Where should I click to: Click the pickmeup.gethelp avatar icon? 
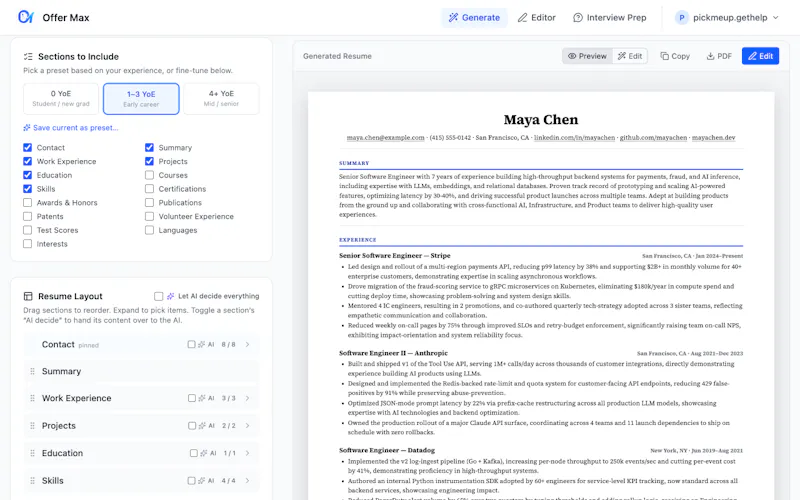pos(681,17)
